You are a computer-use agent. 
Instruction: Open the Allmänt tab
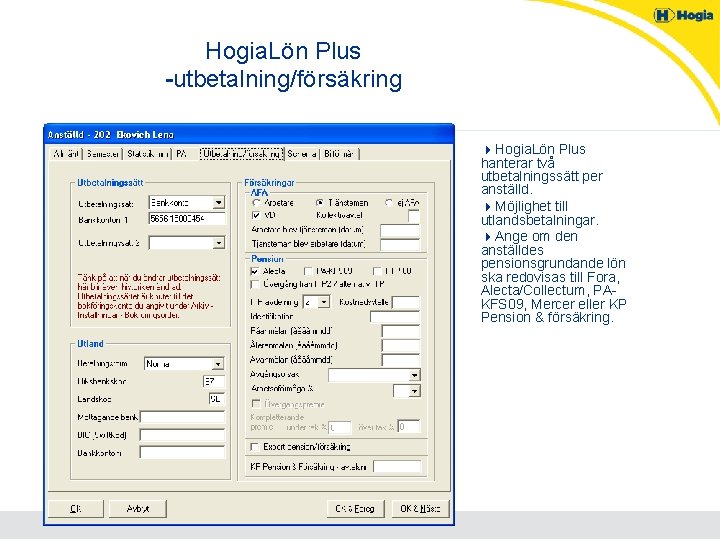pos(66,154)
